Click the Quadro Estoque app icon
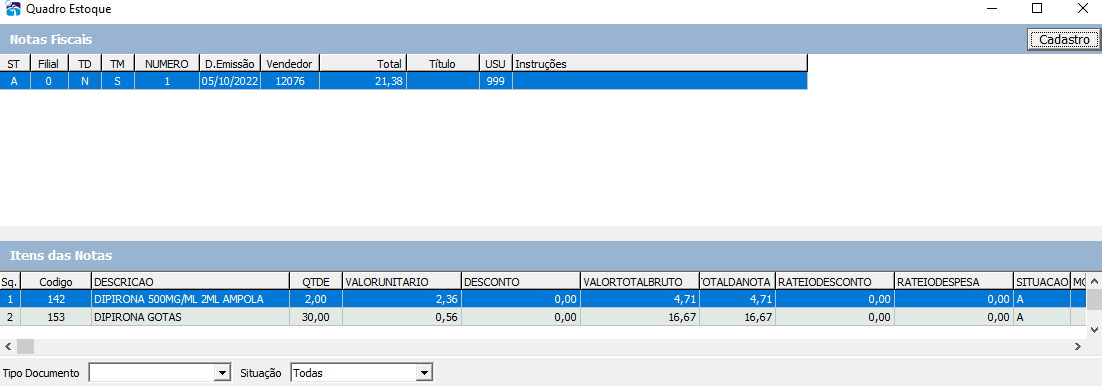This screenshot has height=386, width=1102. [13, 9]
